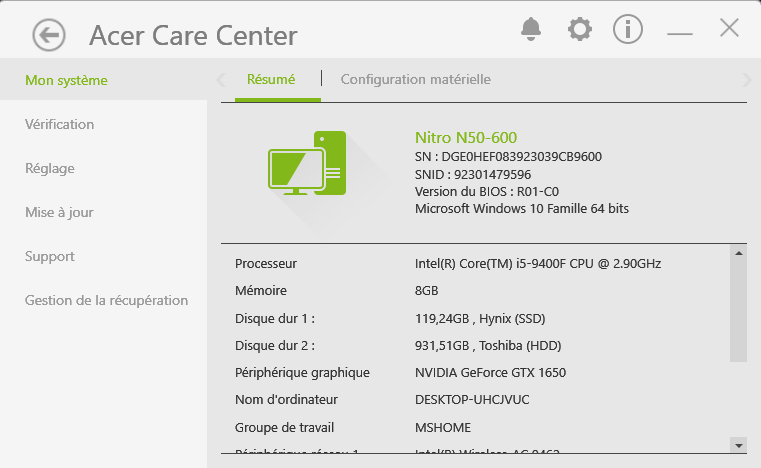Open Mise à jour section
761x468 pixels.
tap(59, 212)
